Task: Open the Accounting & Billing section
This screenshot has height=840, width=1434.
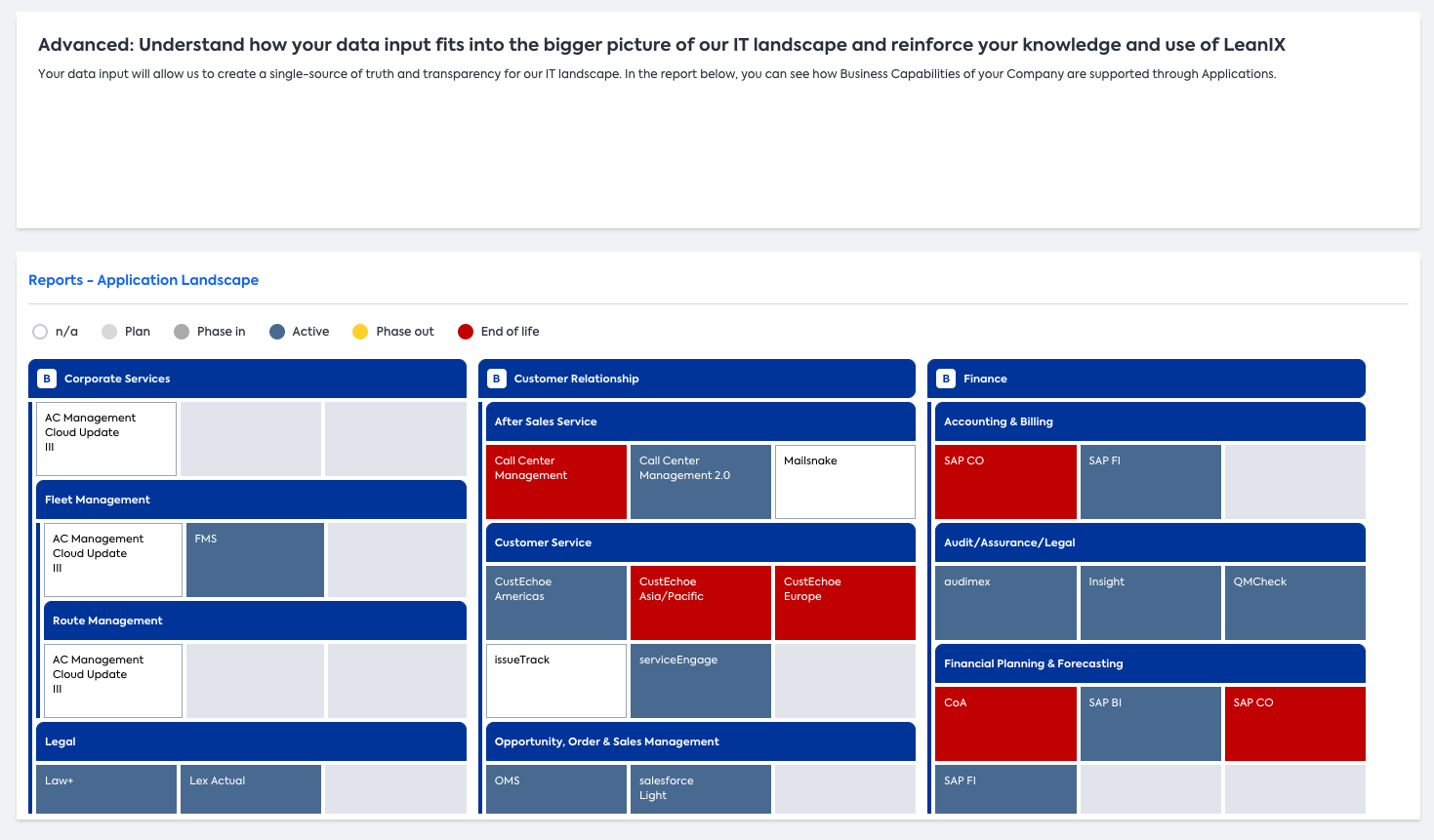Action: [x=1150, y=421]
